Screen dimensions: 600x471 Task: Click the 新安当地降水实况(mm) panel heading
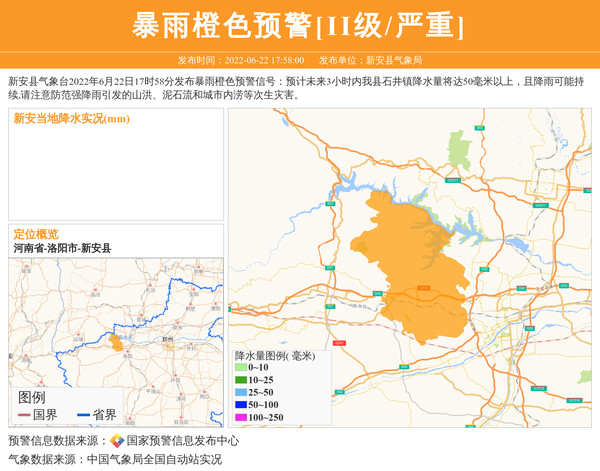pos(71,119)
